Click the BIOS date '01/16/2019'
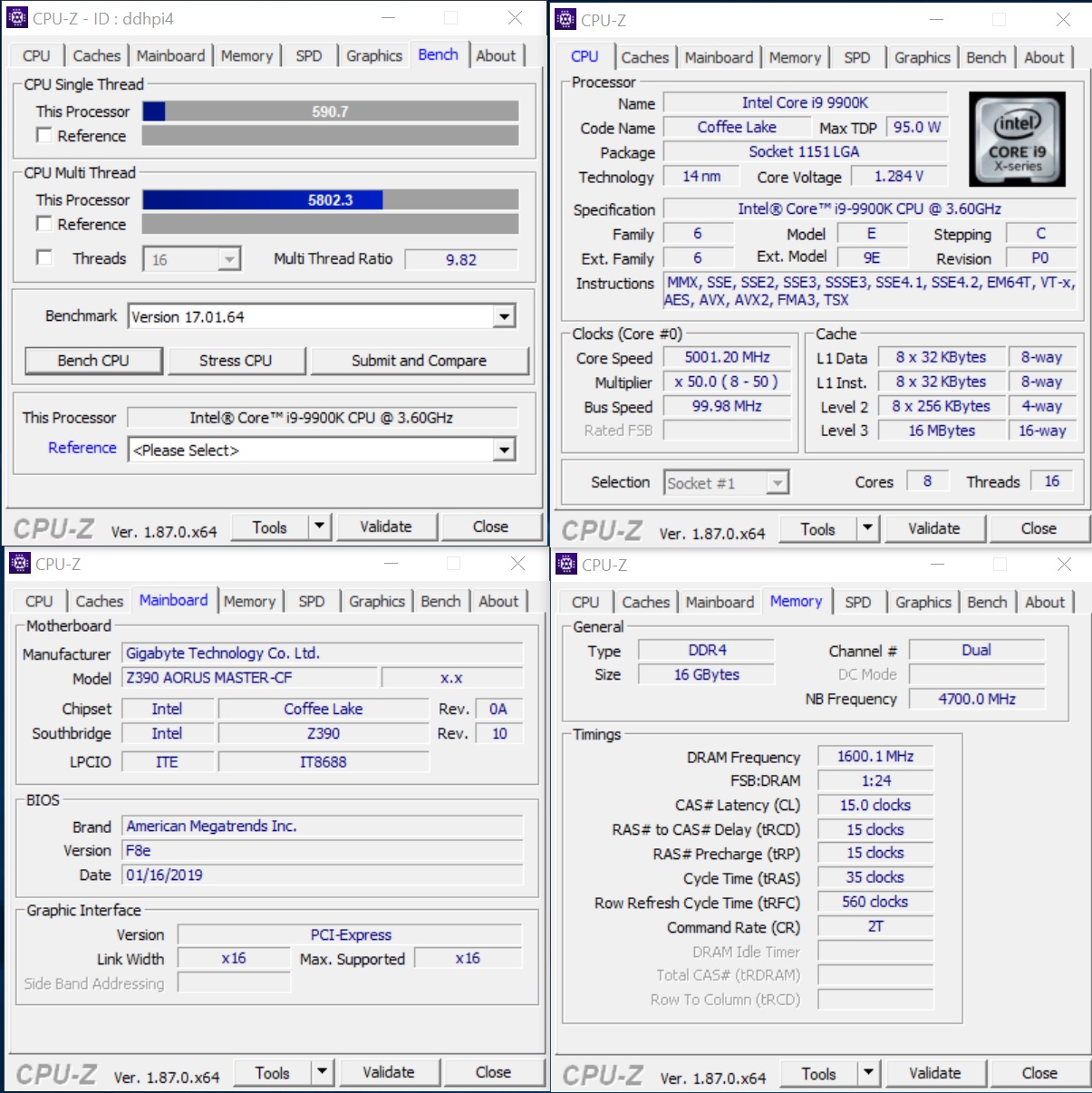The width and height of the screenshot is (1092, 1093). [x=323, y=875]
